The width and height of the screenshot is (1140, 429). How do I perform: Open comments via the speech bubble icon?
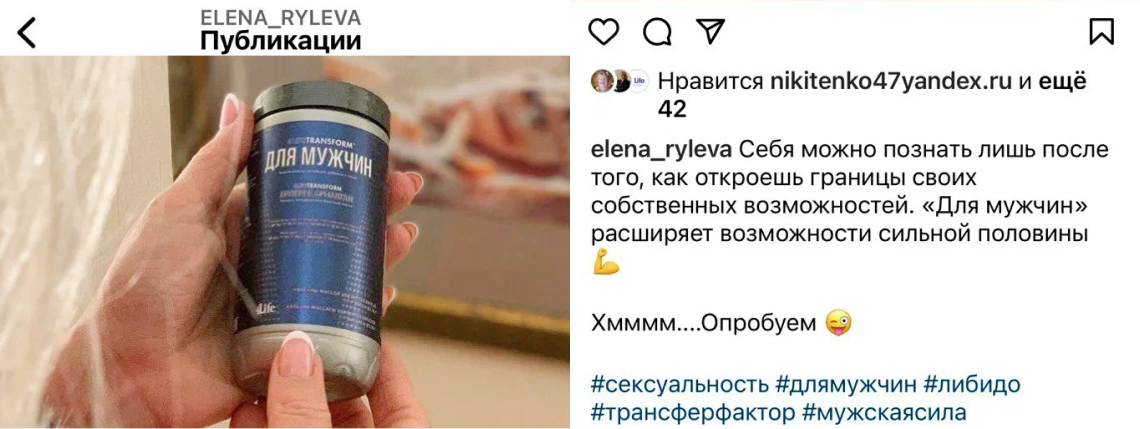[x=657, y=31]
